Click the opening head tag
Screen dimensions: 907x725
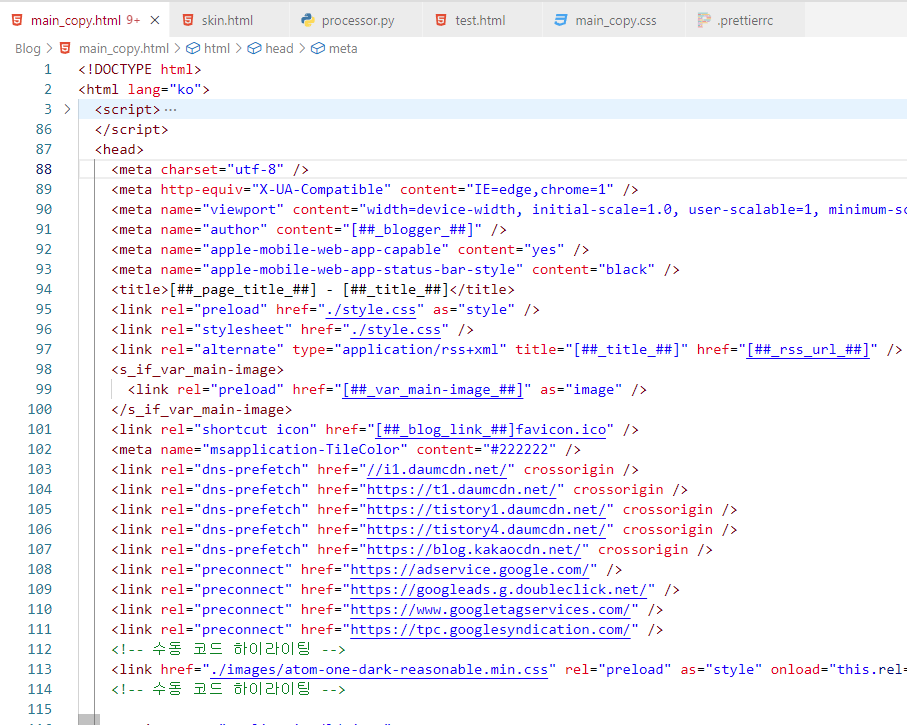(119, 149)
